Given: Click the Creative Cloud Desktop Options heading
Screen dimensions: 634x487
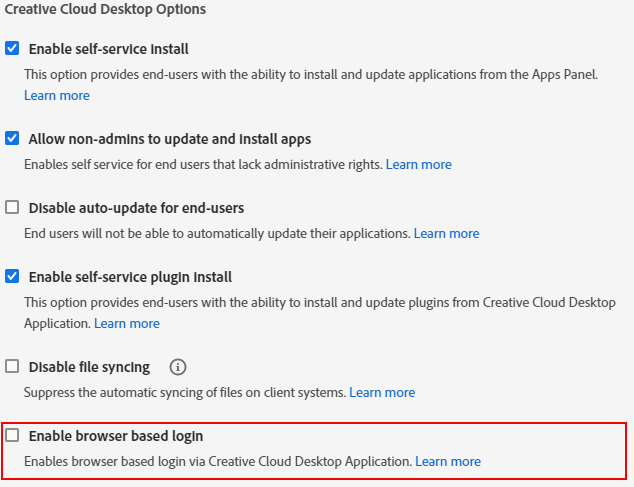Looking at the screenshot, I should [105, 10].
